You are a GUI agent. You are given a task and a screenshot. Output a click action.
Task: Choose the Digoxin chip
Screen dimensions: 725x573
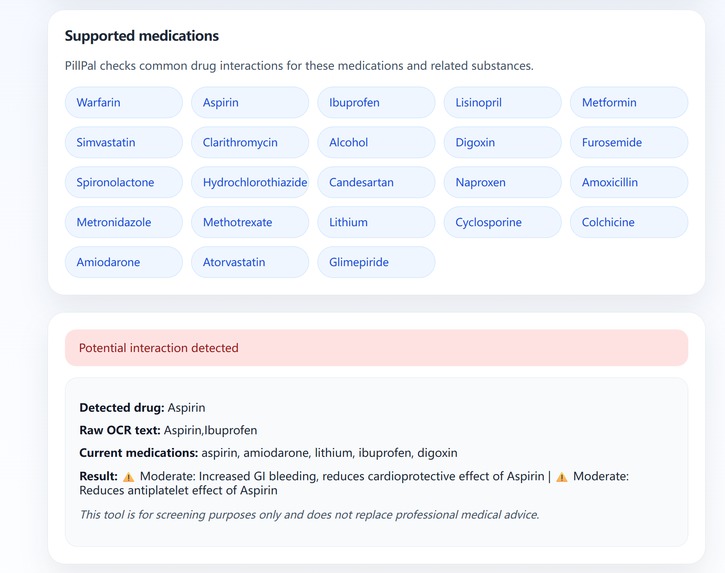[x=503, y=142]
